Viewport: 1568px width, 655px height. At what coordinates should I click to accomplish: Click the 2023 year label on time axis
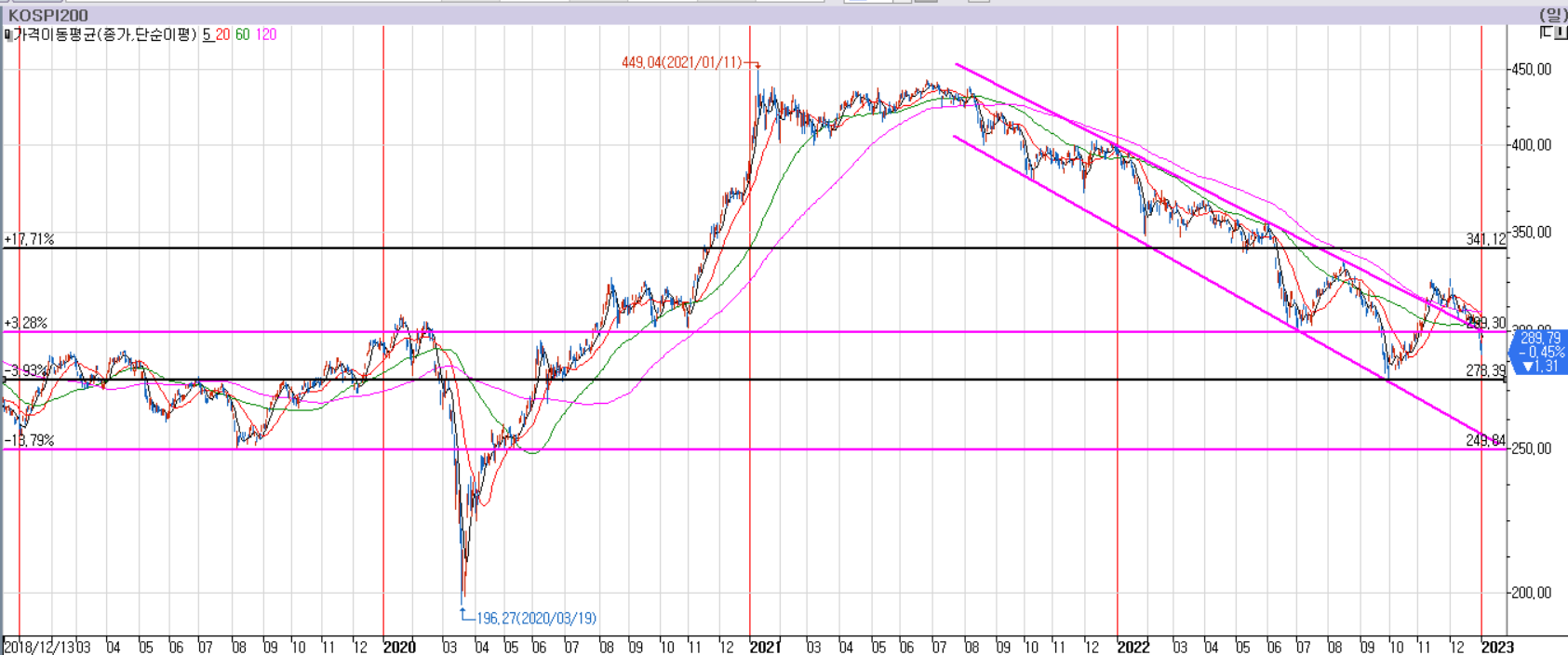[x=1497, y=647]
